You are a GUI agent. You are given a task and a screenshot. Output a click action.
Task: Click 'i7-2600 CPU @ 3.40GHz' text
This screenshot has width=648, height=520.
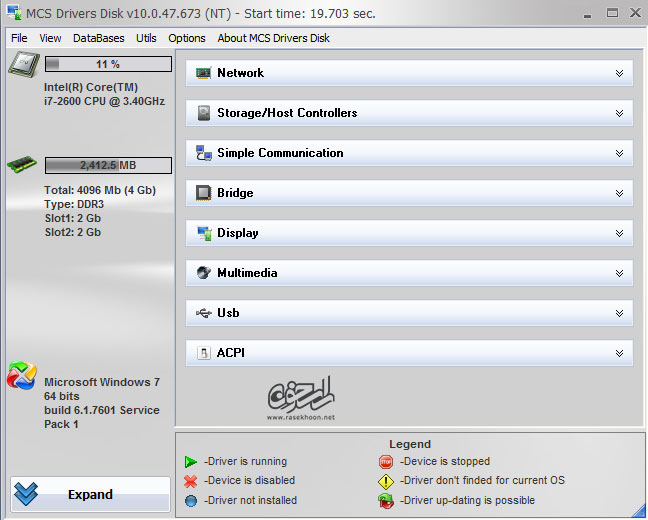(105, 101)
